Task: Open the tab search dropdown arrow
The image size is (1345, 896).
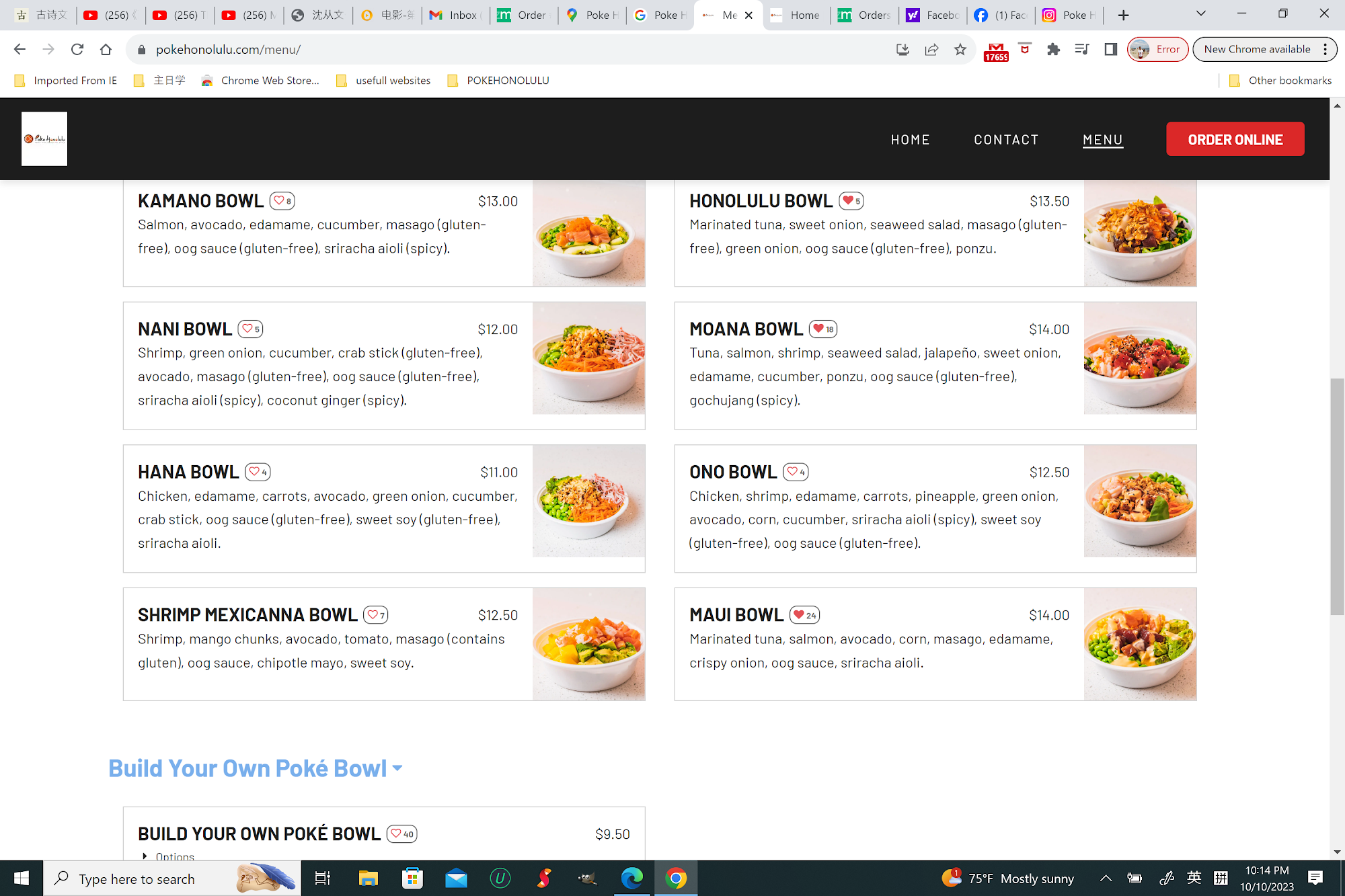Action: click(x=1200, y=14)
